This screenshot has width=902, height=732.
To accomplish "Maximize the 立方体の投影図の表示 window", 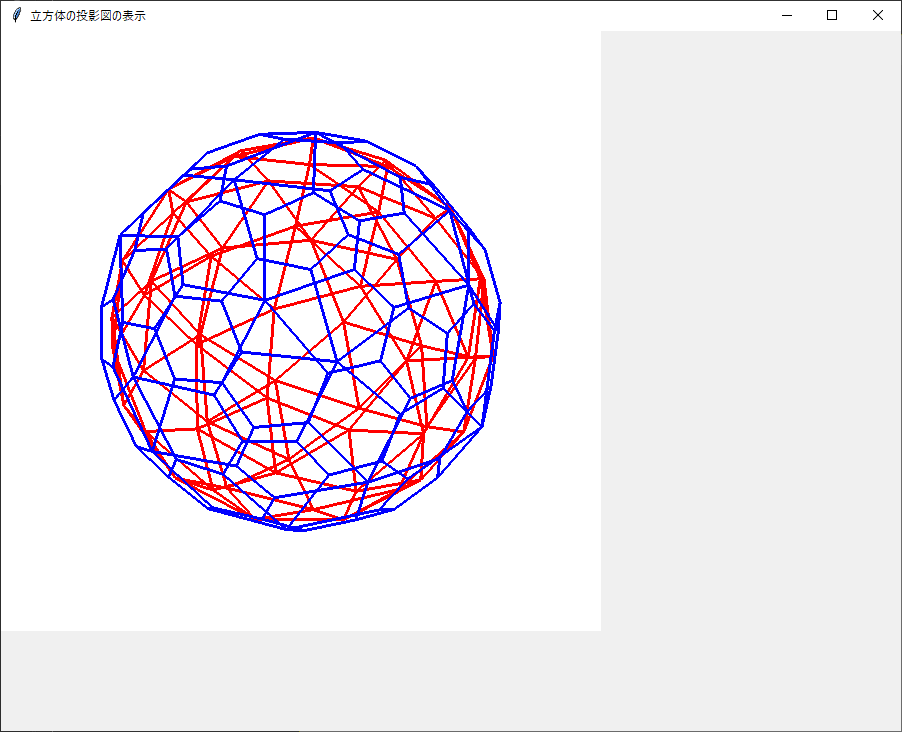I will click(832, 16).
